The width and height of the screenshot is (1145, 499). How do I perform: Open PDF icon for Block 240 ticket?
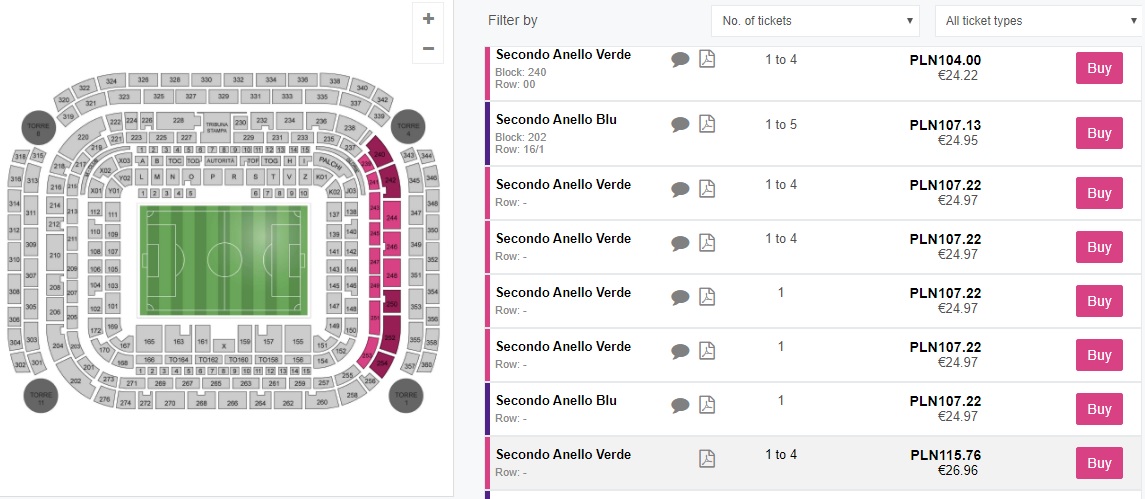tap(707, 60)
